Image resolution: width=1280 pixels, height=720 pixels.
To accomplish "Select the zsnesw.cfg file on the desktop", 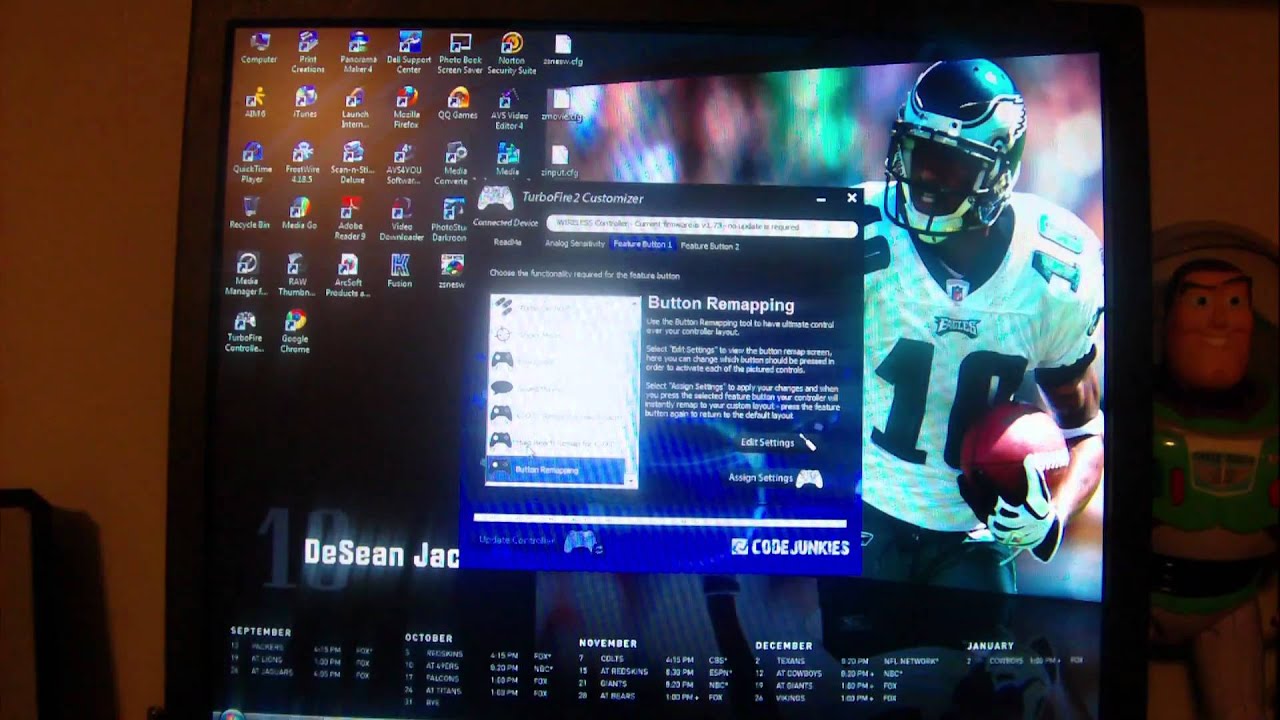I will point(563,51).
